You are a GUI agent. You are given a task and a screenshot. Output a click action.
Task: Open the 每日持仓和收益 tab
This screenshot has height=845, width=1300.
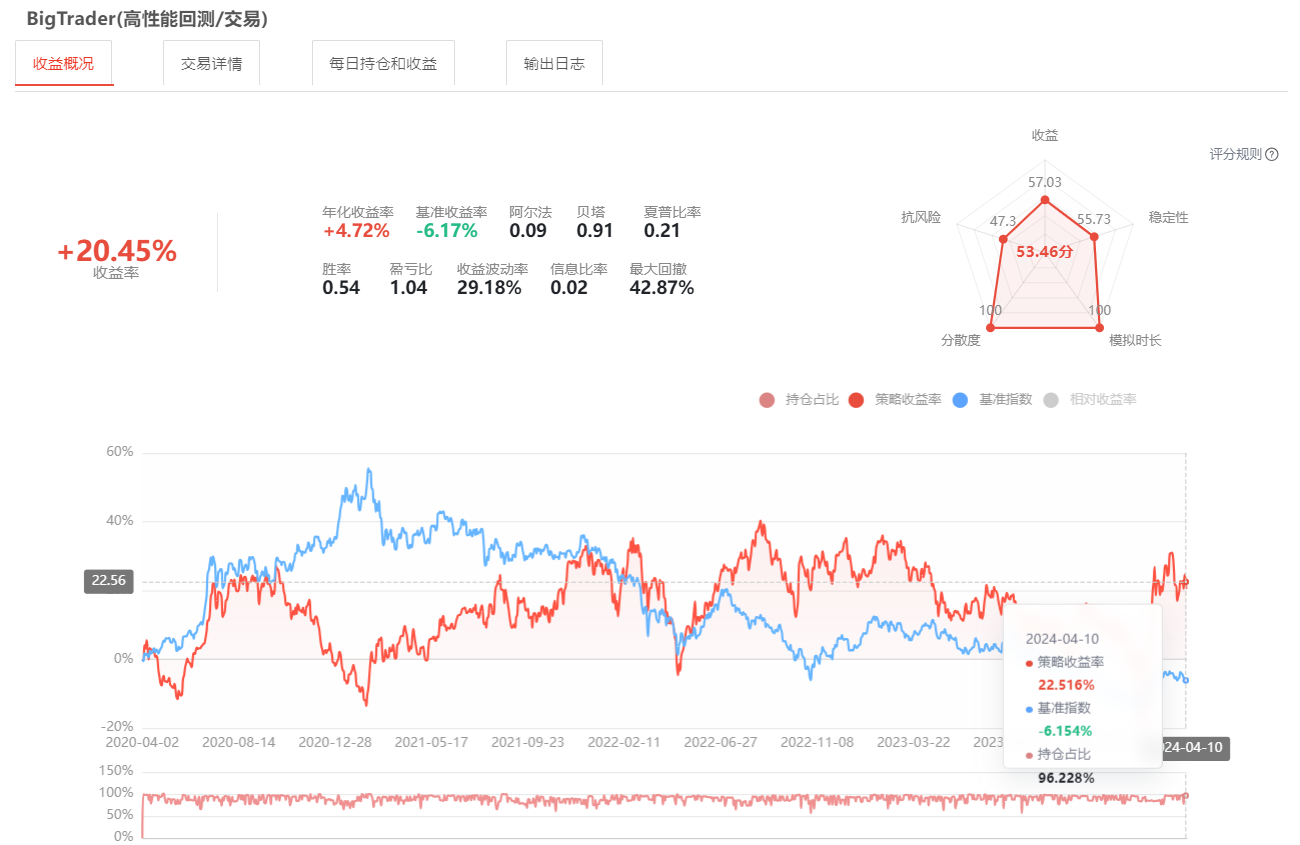coord(383,63)
